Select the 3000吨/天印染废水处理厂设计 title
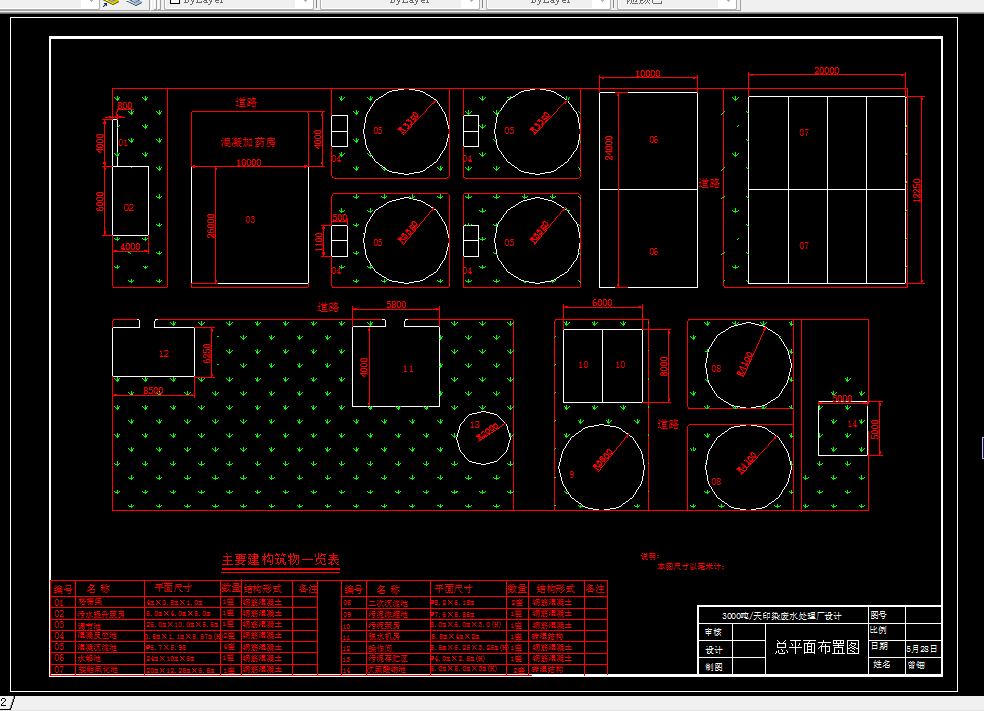Viewport: 984px width, 711px height. point(781,616)
